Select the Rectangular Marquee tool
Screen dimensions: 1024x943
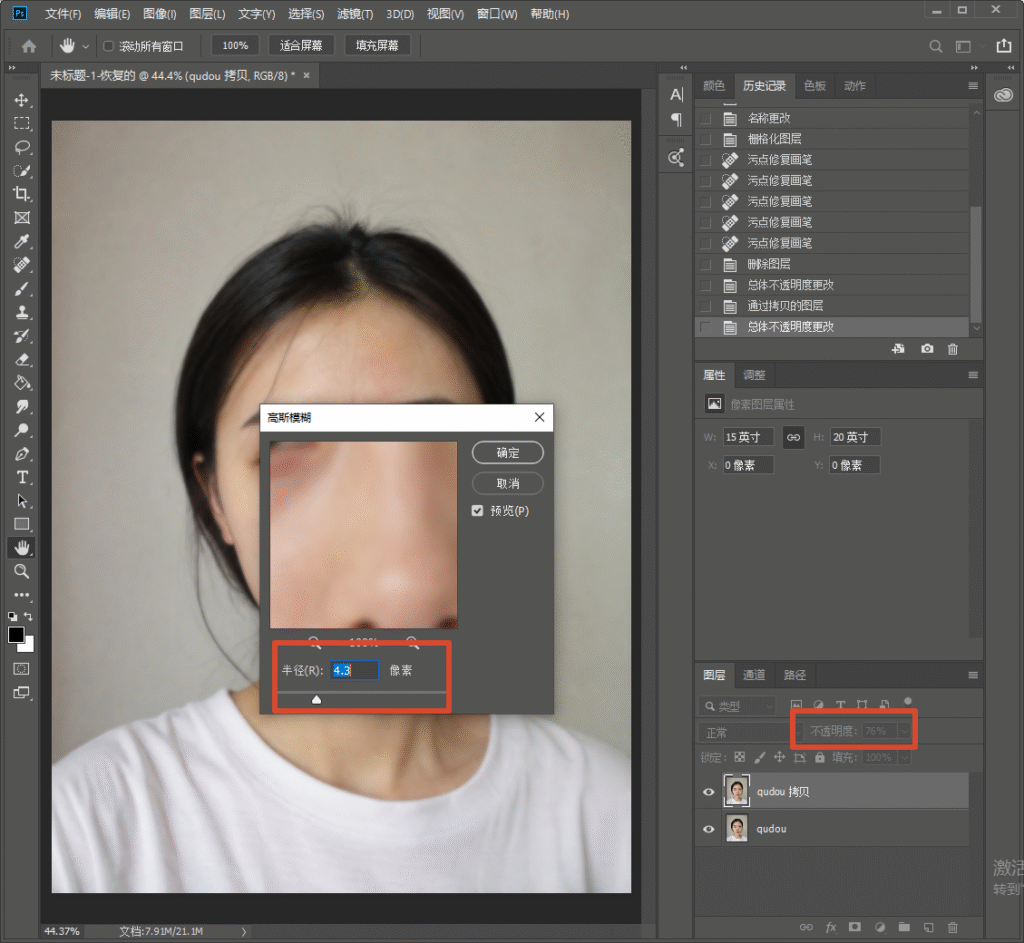(22, 123)
